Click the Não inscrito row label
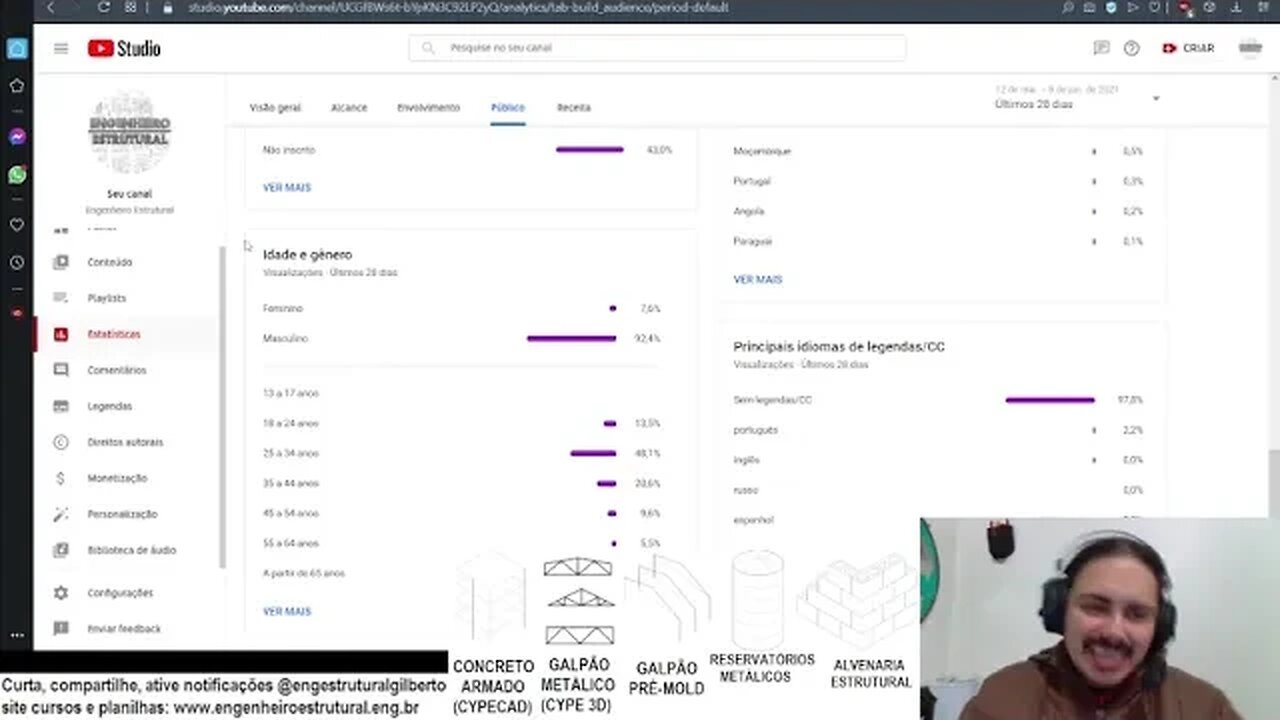Image resolution: width=1280 pixels, height=720 pixels. click(289, 150)
